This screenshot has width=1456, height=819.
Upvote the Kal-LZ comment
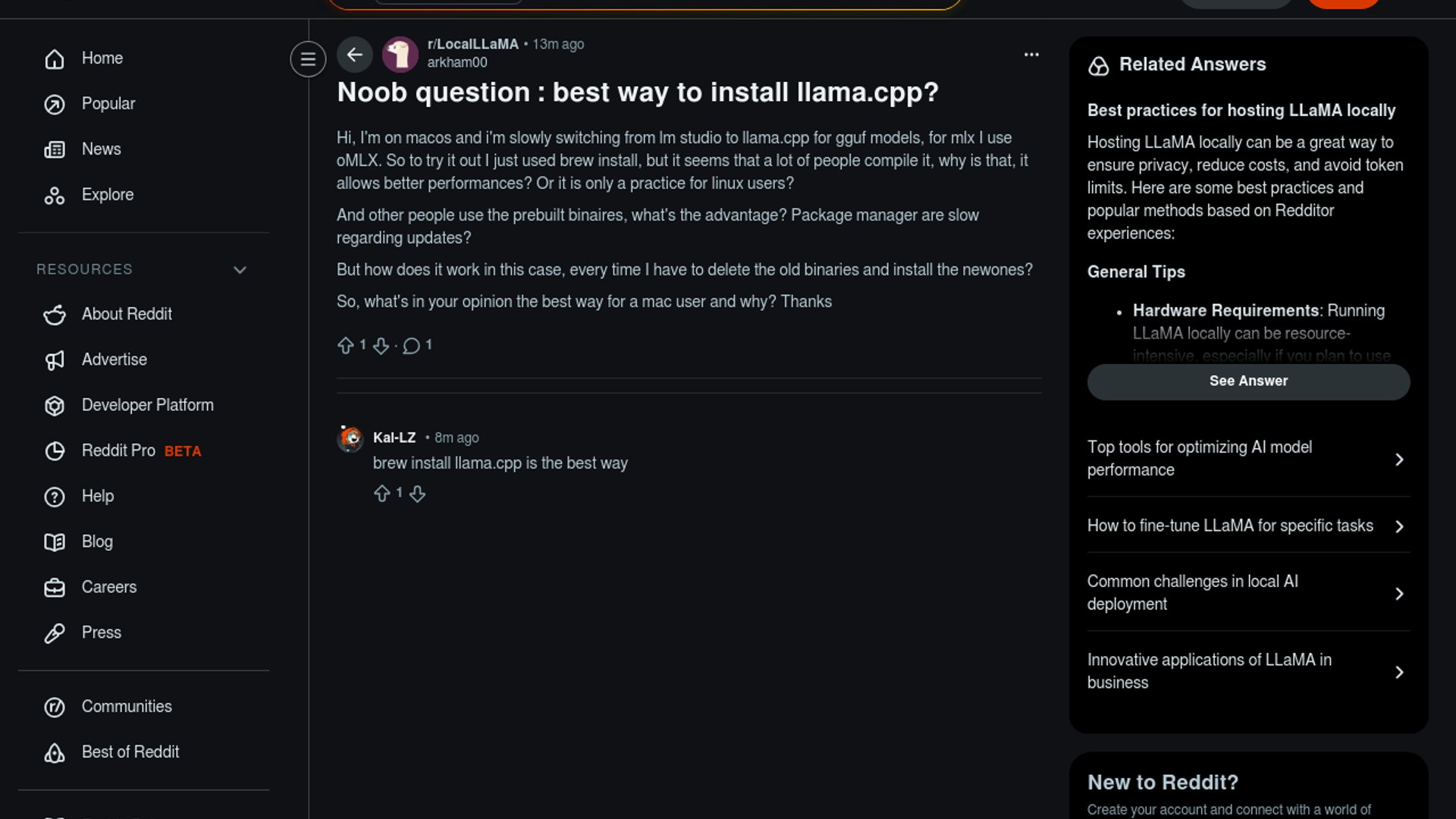[x=382, y=494]
